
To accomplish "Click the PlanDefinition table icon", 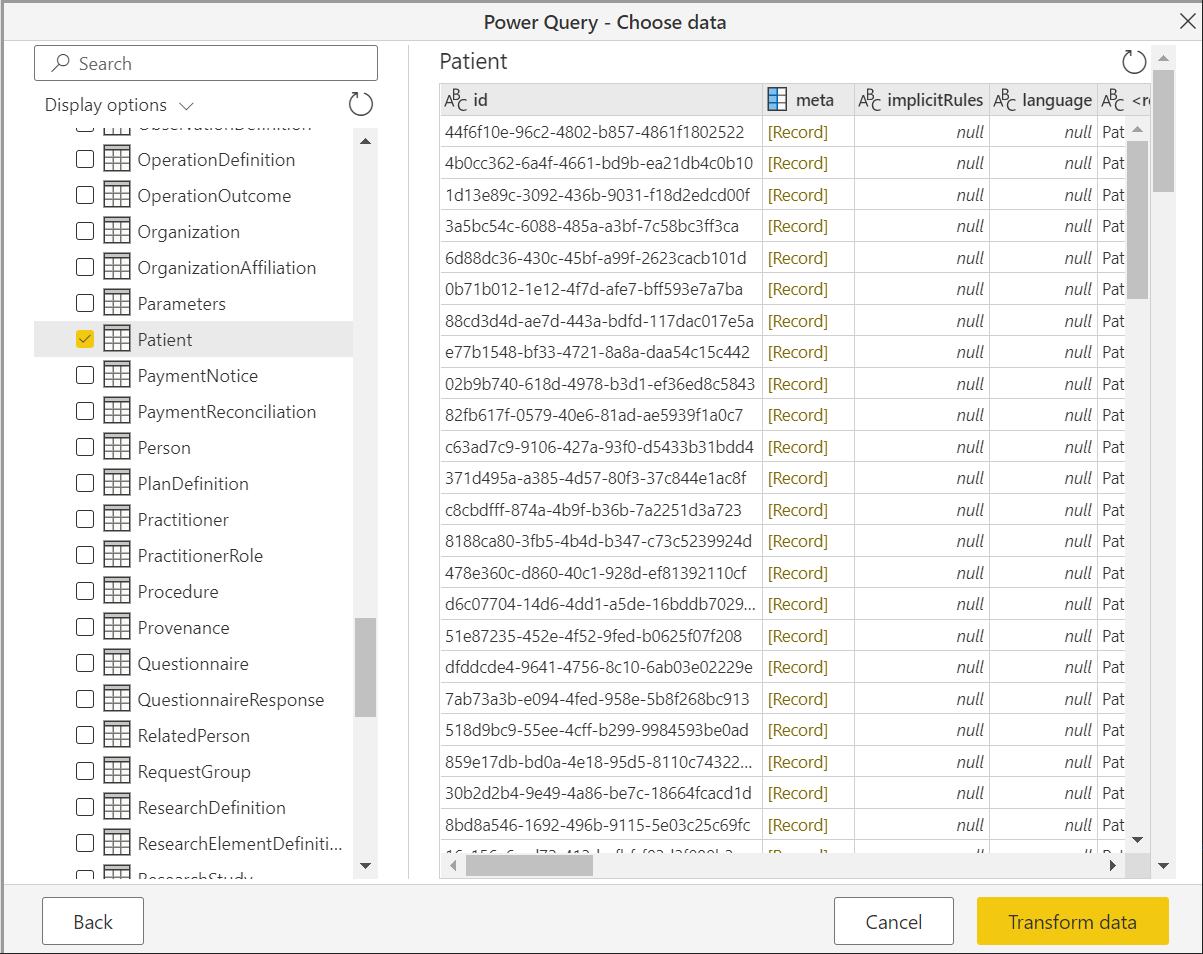I will 117,483.
